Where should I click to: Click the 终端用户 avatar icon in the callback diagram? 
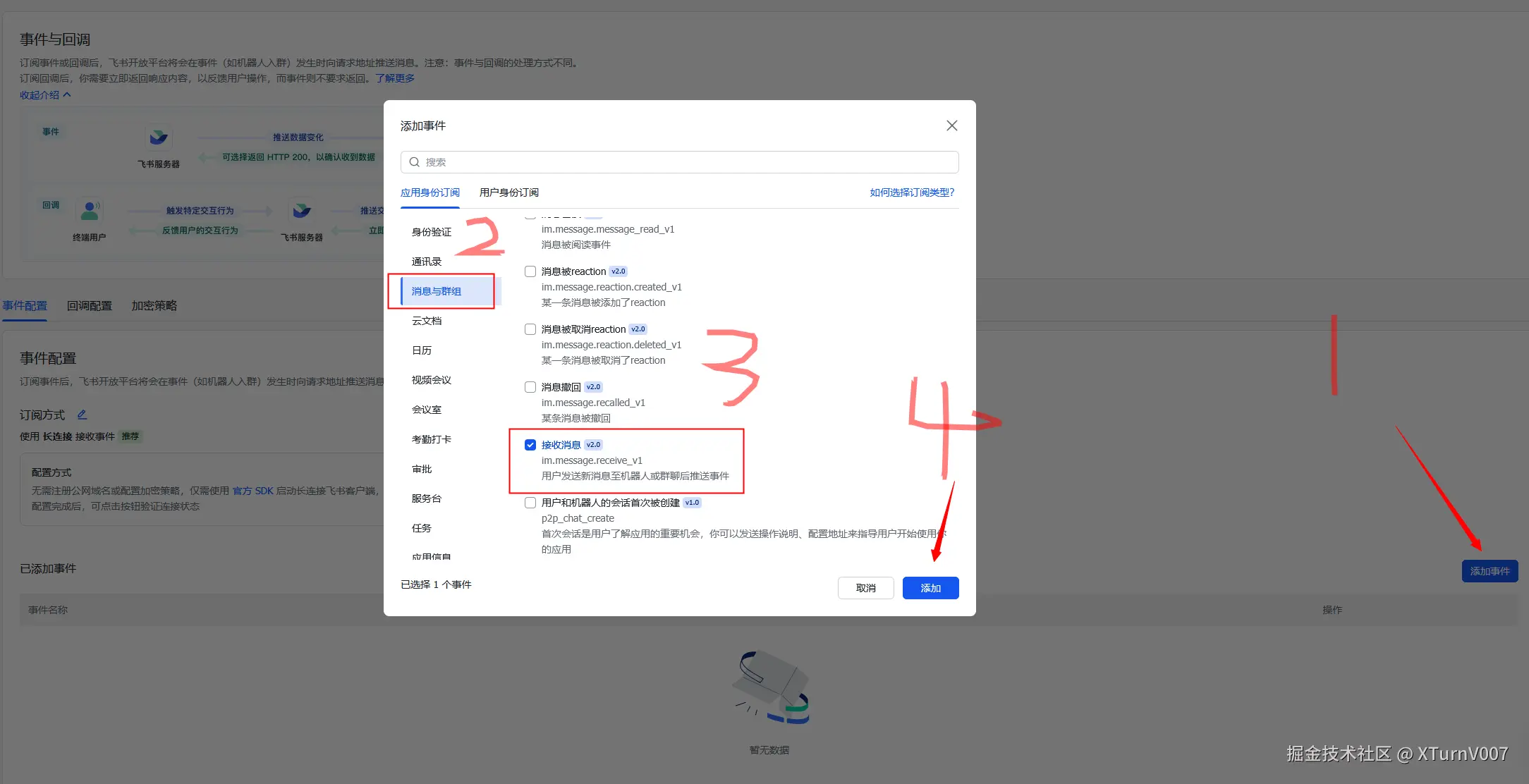coord(90,210)
